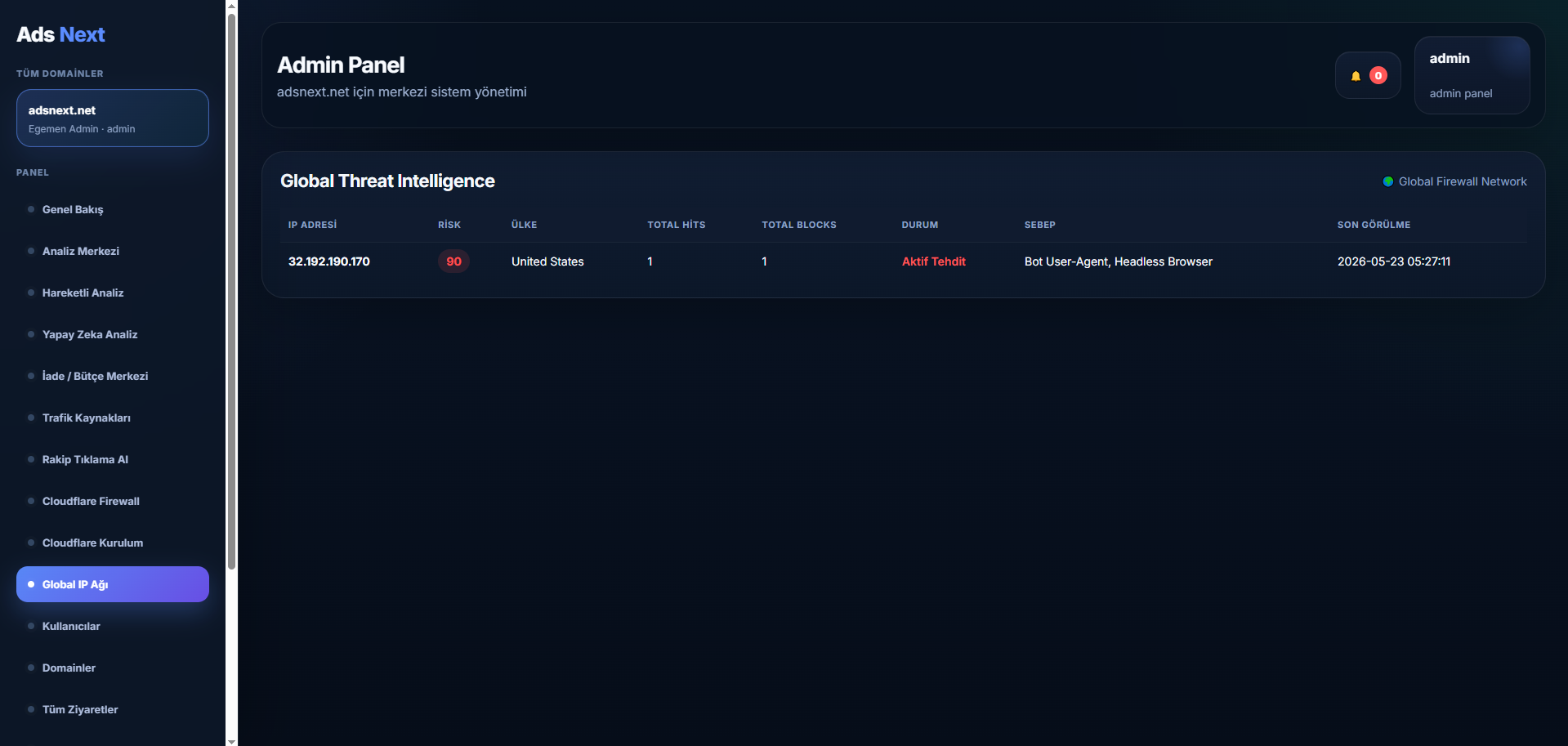This screenshot has width=1568, height=746.
Task: Click the IP ADRESİ column header
Action: 312,225
